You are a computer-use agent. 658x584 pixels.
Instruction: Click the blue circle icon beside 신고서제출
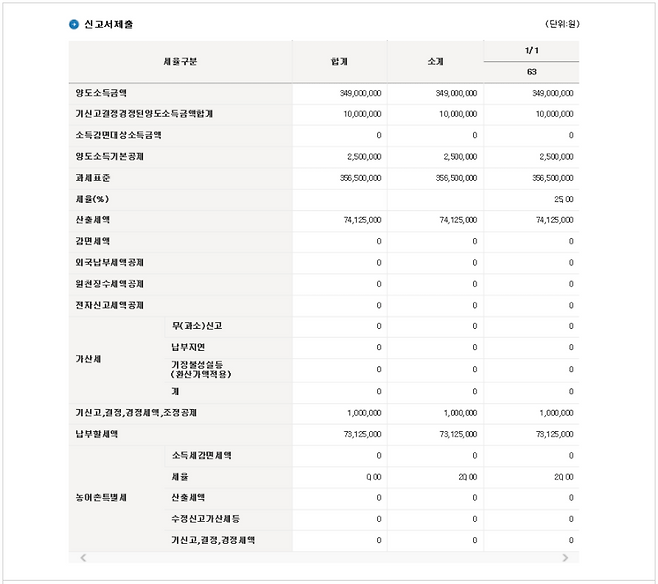(x=74, y=24)
